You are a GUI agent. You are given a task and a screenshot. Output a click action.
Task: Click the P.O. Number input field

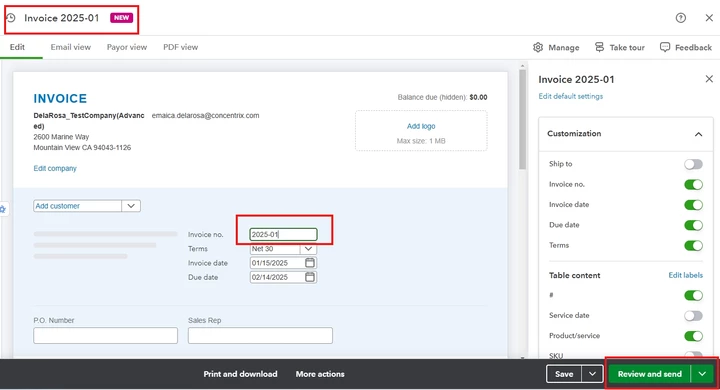point(105,335)
